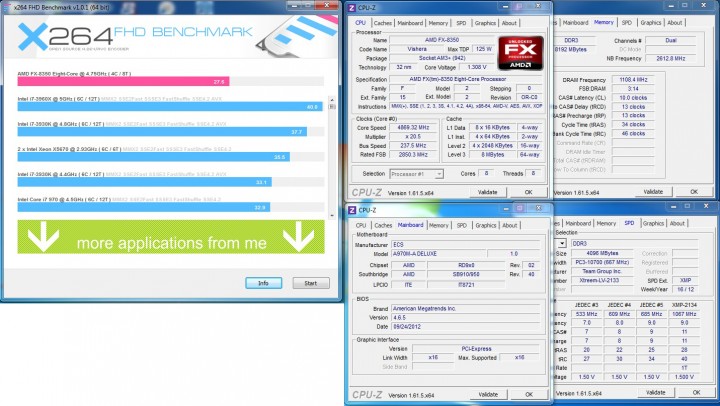720x406 pixels.
Task: Click the Graphic Interface version 'PCI-Express'
Action: click(476, 349)
